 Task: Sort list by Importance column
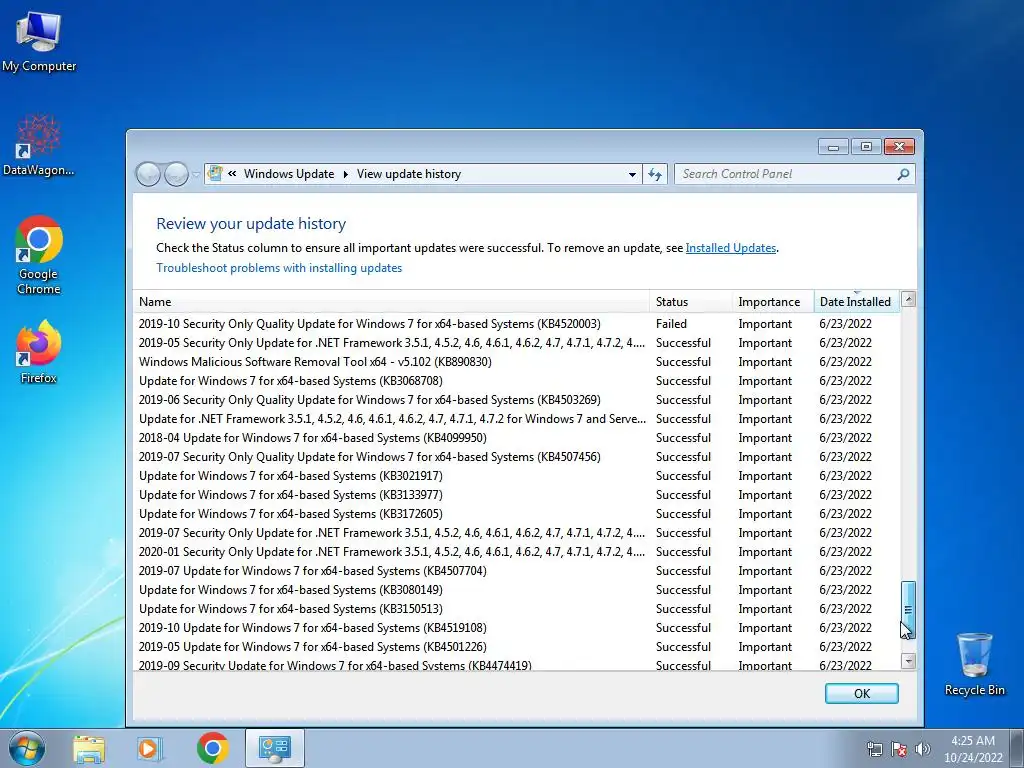(774, 302)
